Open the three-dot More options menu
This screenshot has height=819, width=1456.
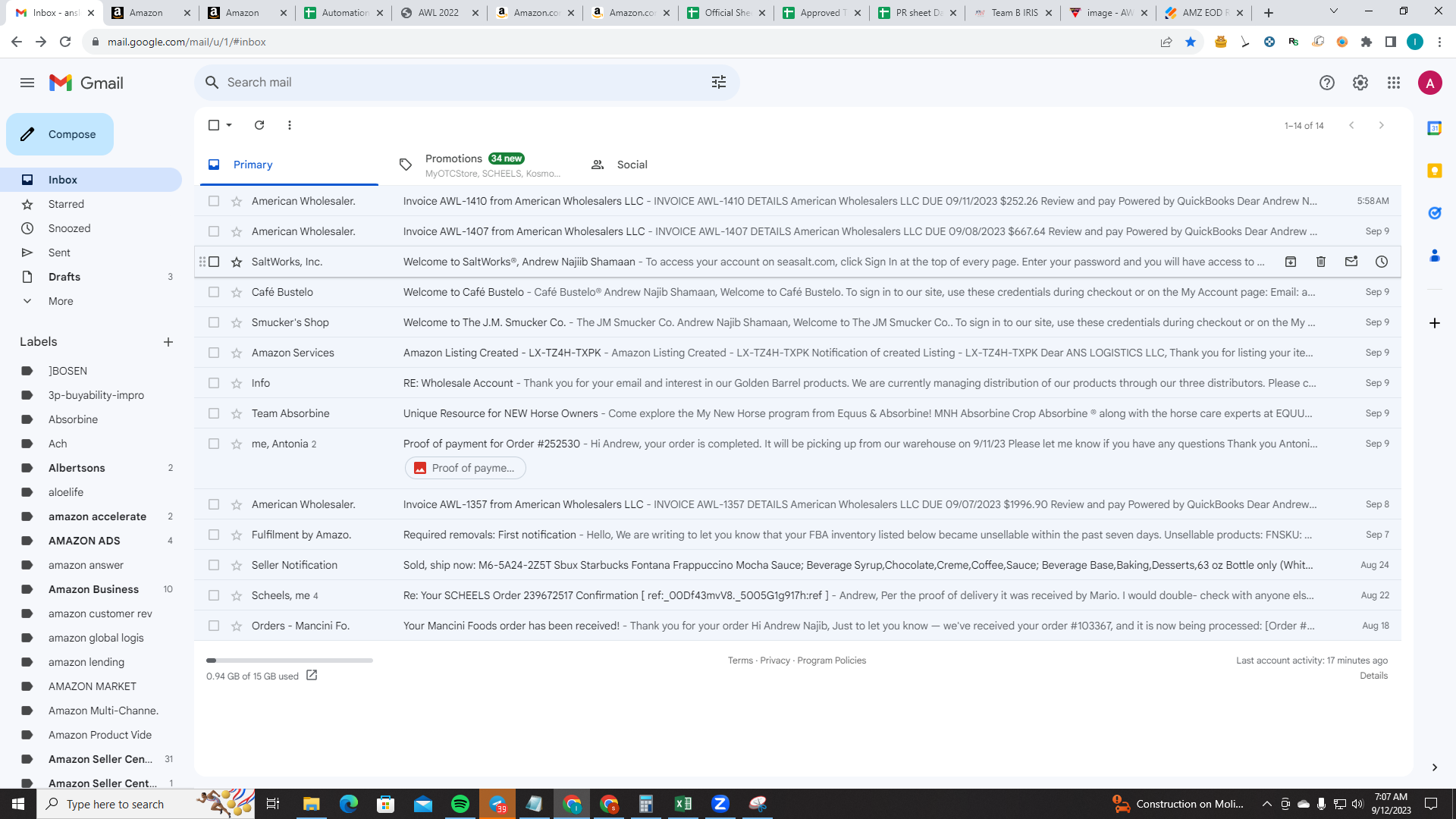[x=290, y=125]
